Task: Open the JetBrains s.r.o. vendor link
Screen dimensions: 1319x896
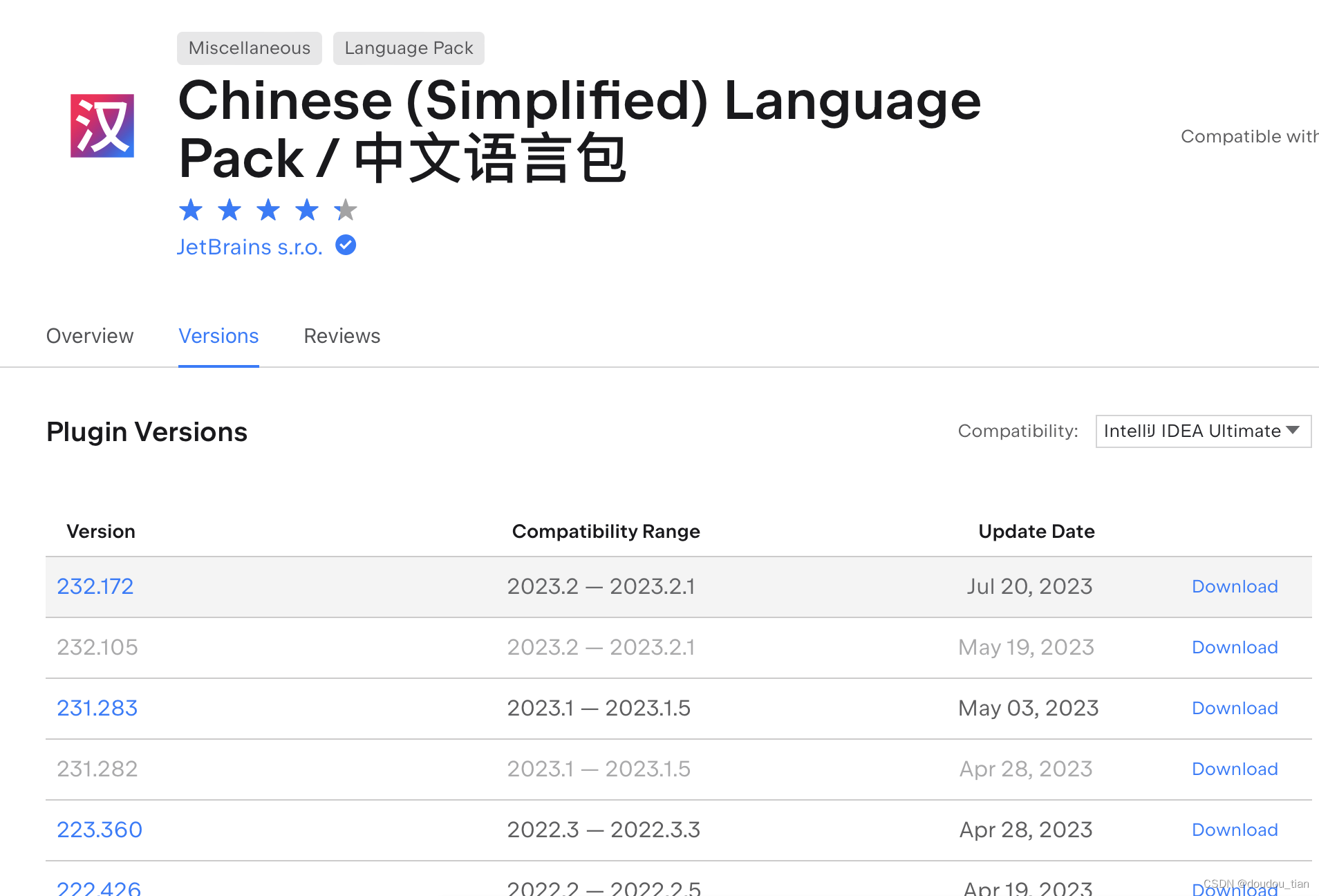Action: pyautogui.click(x=250, y=247)
